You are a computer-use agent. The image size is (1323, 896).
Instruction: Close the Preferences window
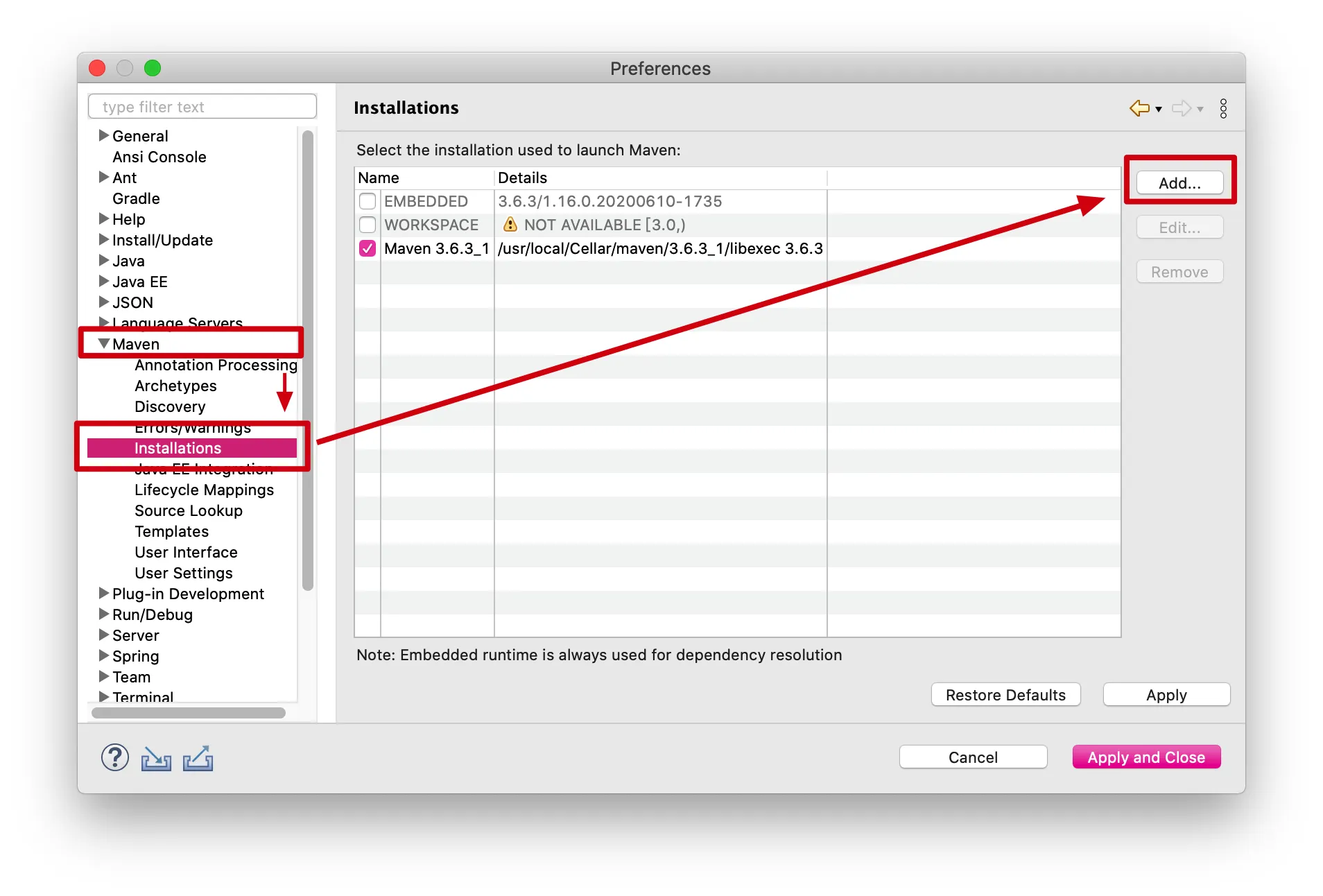(x=97, y=68)
